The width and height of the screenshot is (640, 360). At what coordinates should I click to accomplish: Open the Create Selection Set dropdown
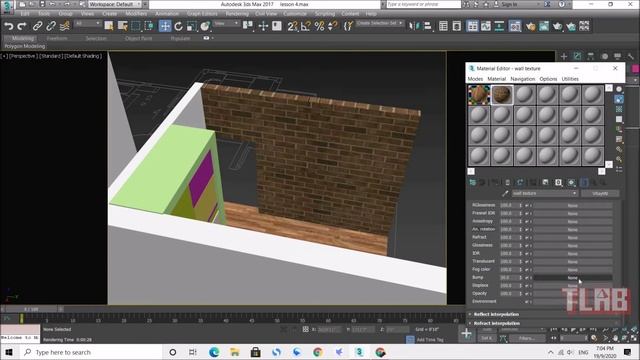[380, 23]
